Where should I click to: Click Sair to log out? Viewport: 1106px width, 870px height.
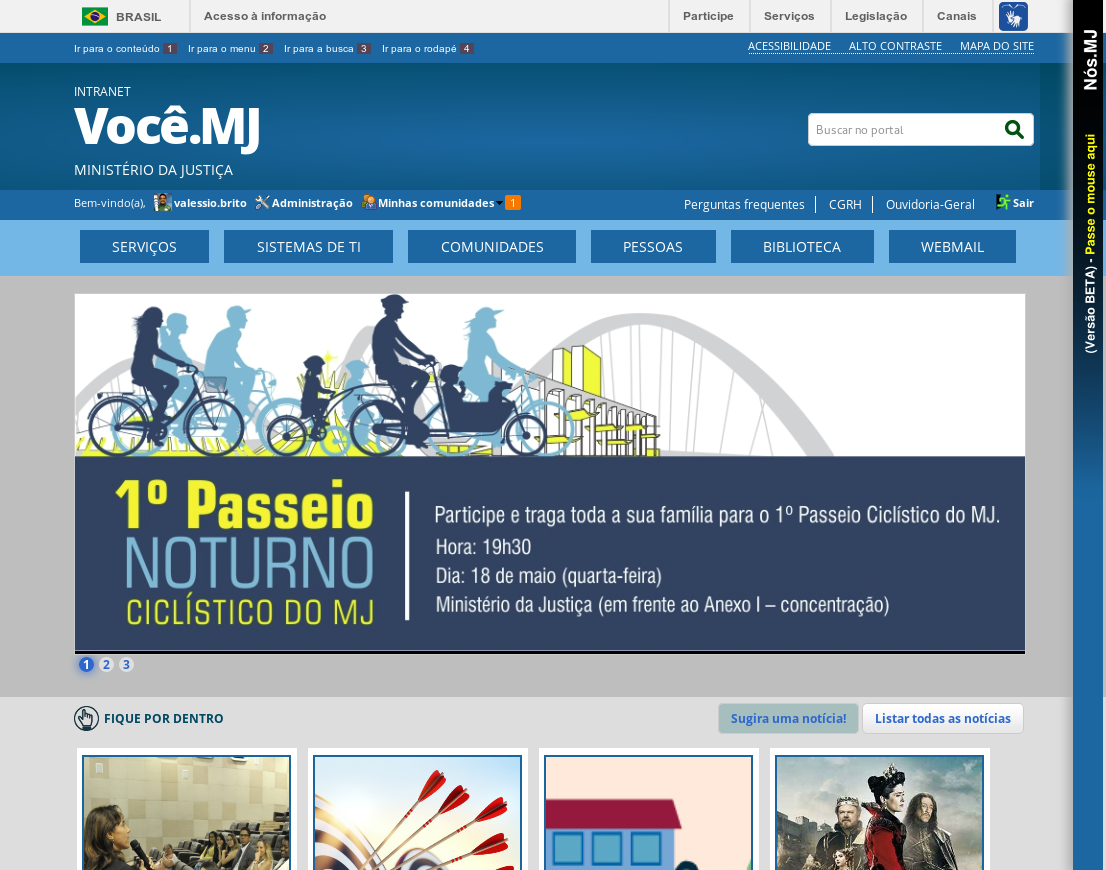1023,203
